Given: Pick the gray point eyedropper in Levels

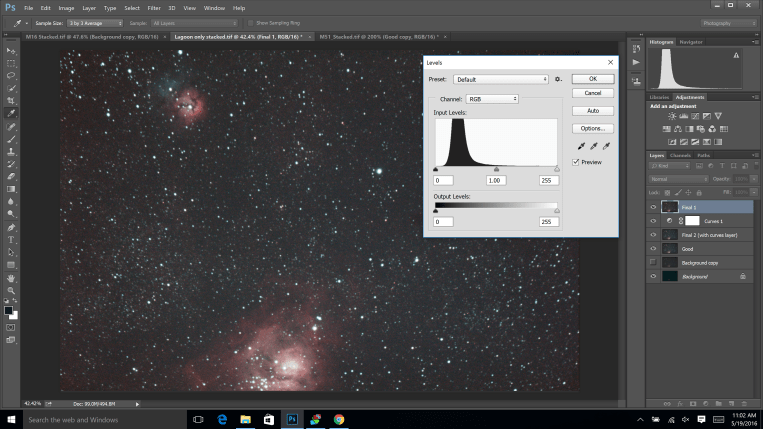Looking at the screenshot, I should pos(594,146).
